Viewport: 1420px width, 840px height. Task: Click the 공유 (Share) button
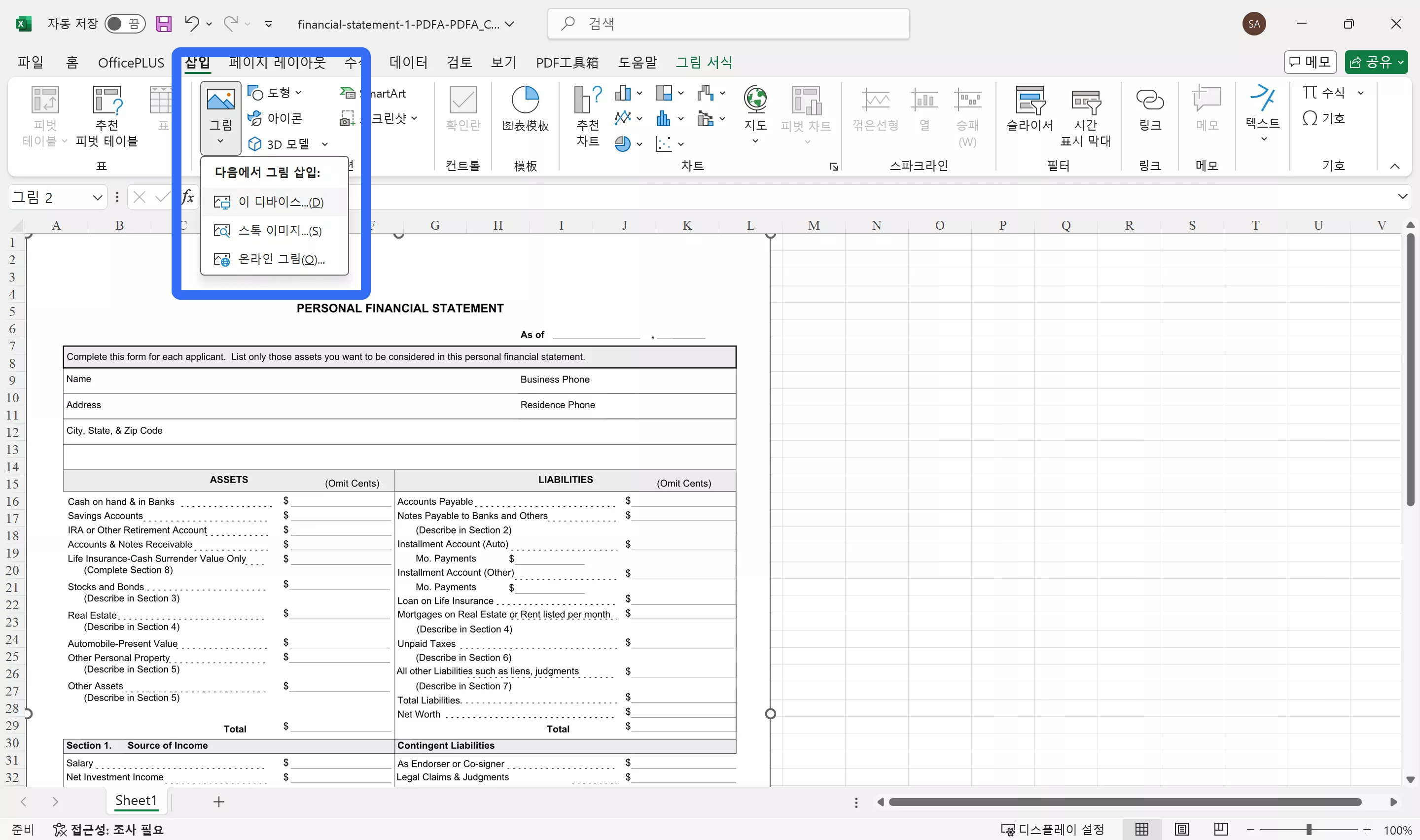pyautogui.click(x=1376, y=62)
